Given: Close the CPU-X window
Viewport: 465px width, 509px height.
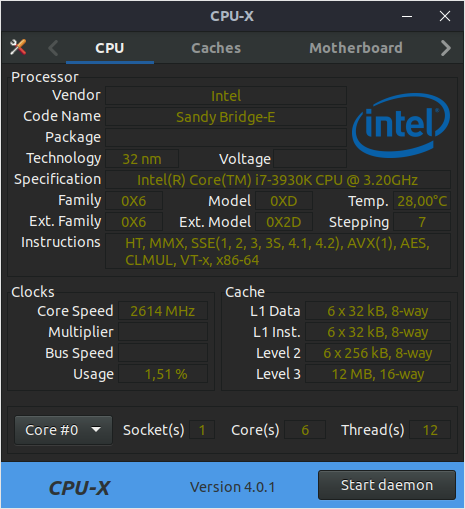Looking at the screenshot, I should [445, 16].
